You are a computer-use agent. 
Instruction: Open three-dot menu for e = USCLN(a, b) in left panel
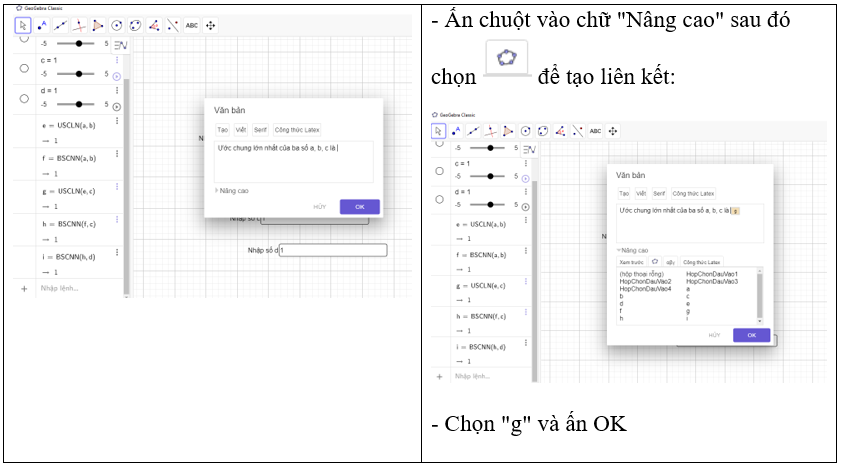click(118, 122)
